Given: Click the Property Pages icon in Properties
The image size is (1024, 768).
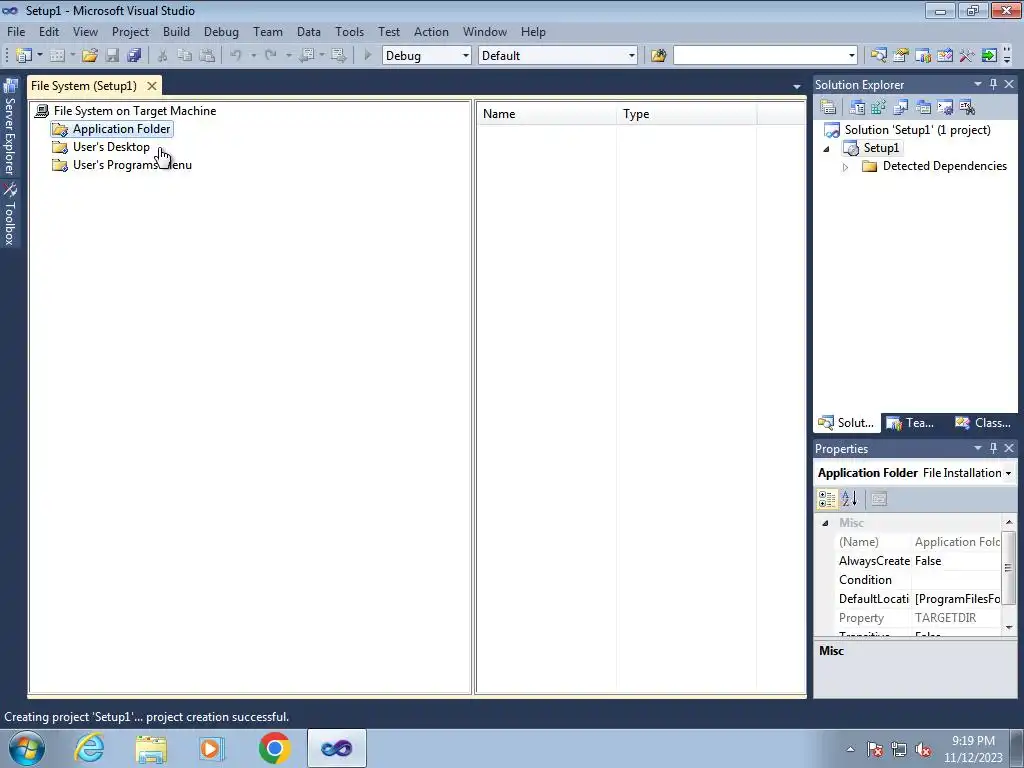Looking at the screenshot, I should click(879, 499).
